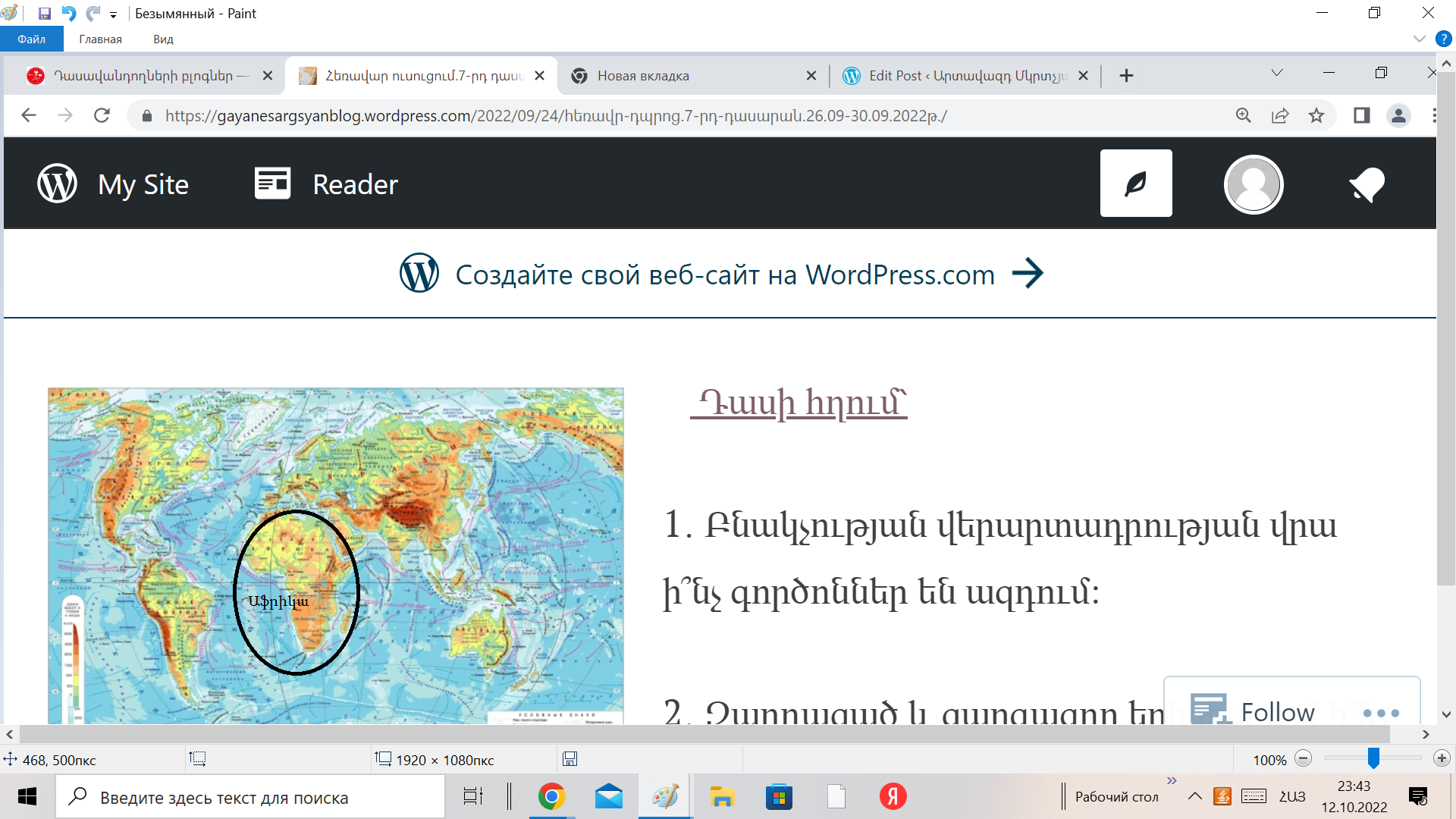Image resolution: width=1456 pixels, height=819 pixels.
Task: Switch to the Вид ribbon tab
Action: 163,39
